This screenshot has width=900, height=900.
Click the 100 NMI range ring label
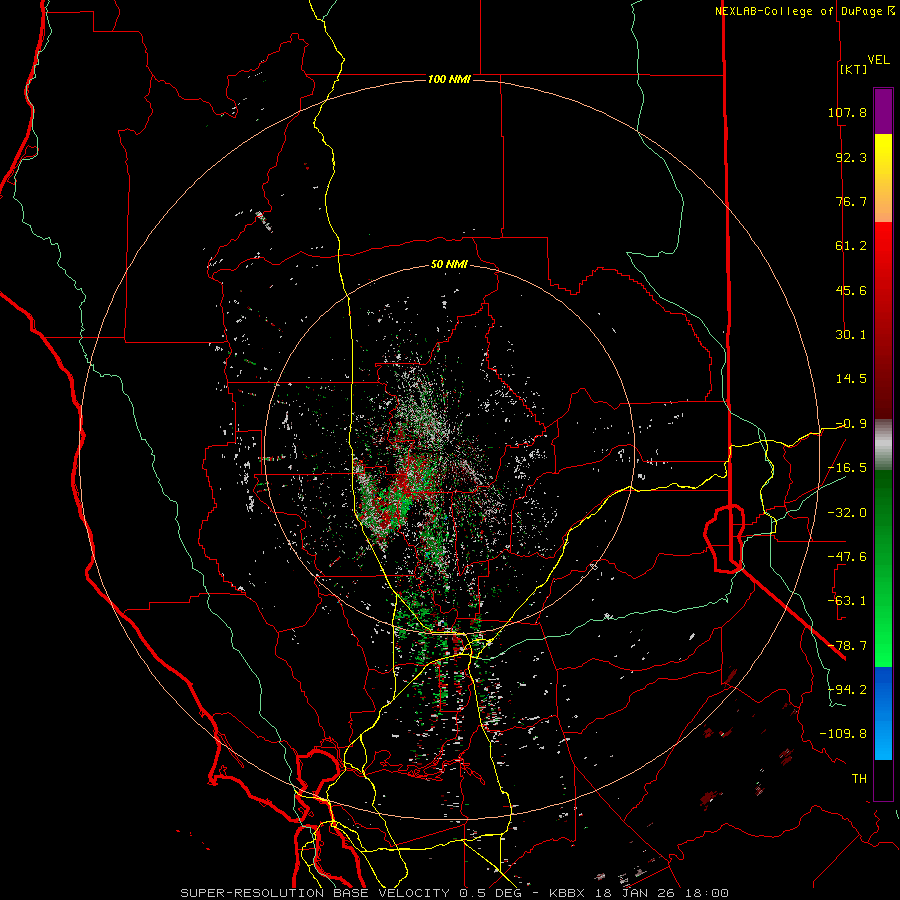click(449, 79)
